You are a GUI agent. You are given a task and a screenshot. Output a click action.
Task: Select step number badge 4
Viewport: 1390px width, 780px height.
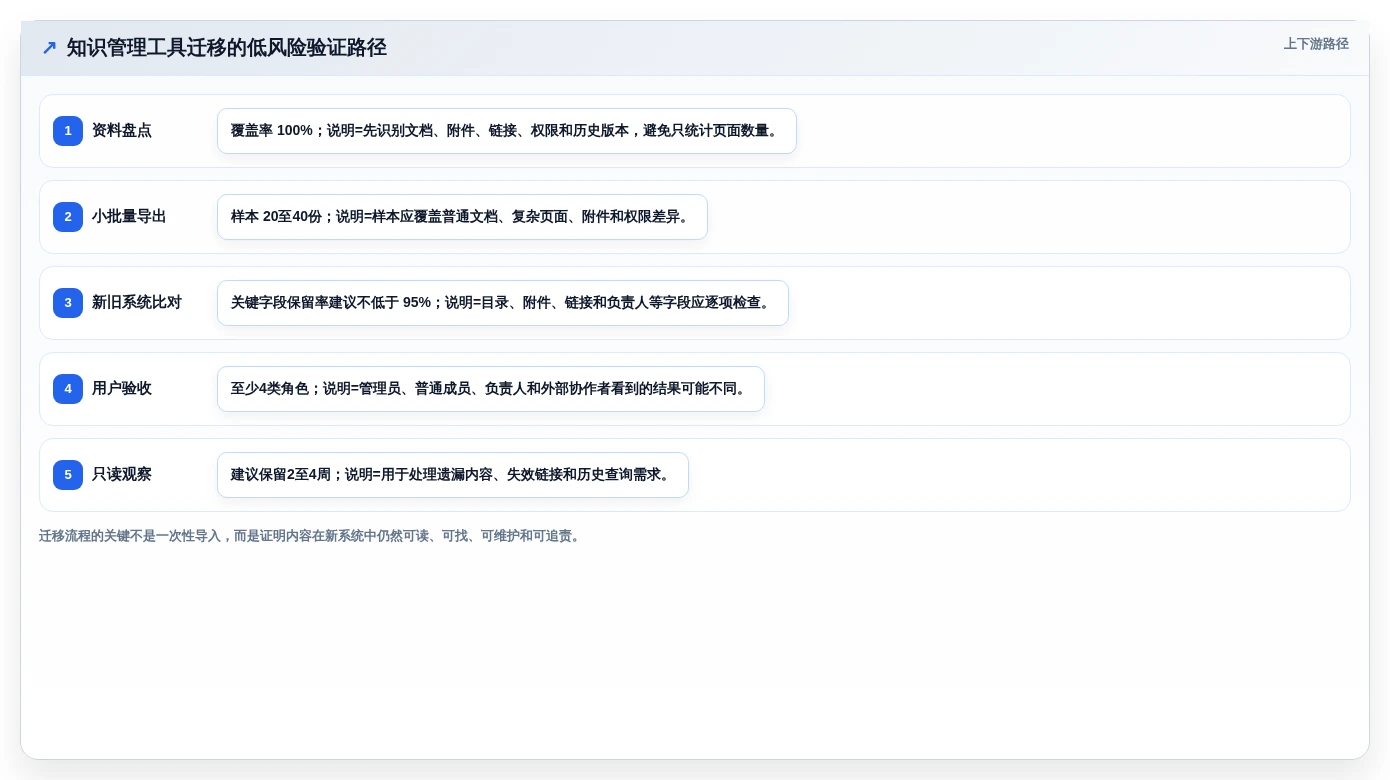point(68,389)
